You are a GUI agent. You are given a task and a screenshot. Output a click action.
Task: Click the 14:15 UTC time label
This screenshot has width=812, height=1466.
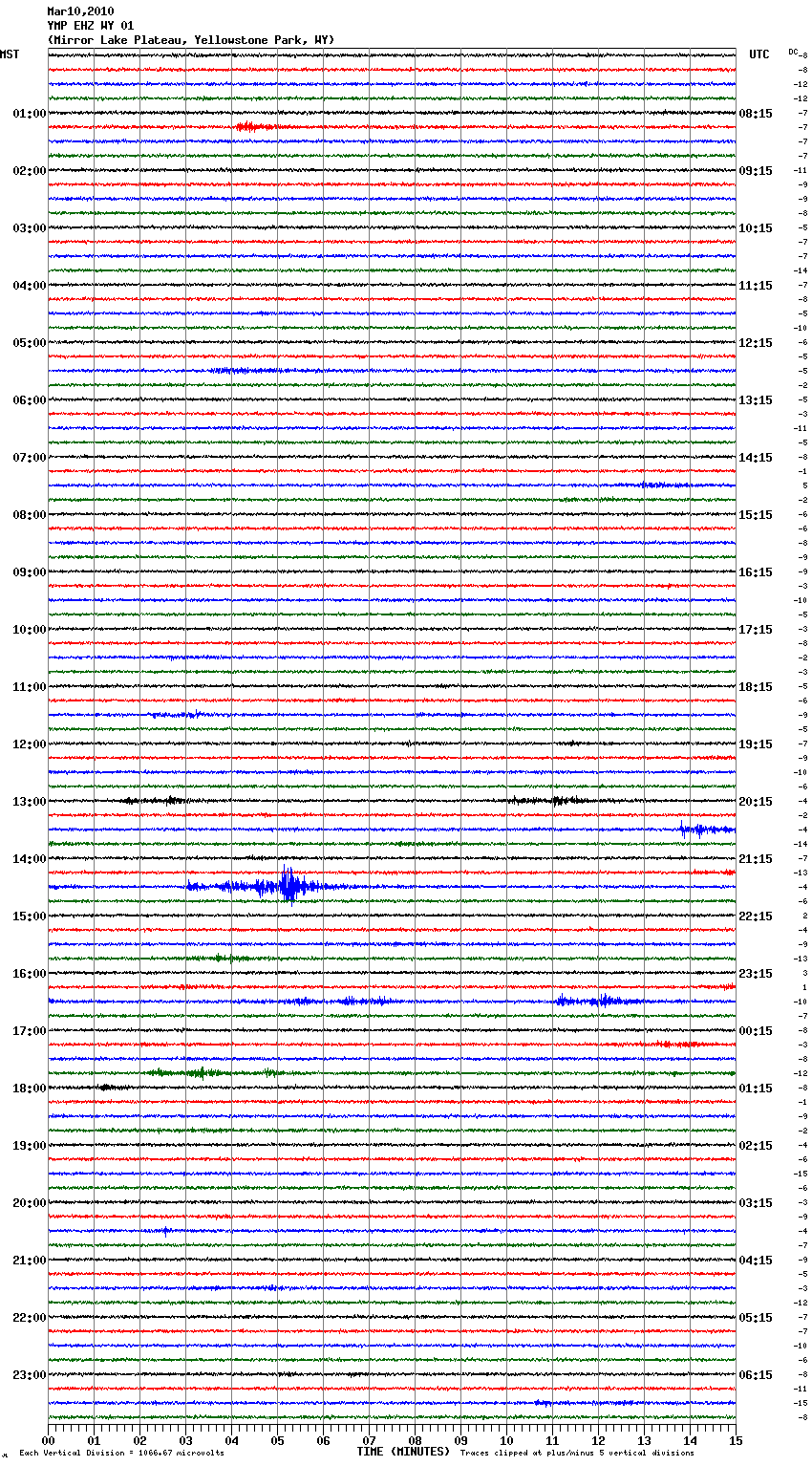756,458
